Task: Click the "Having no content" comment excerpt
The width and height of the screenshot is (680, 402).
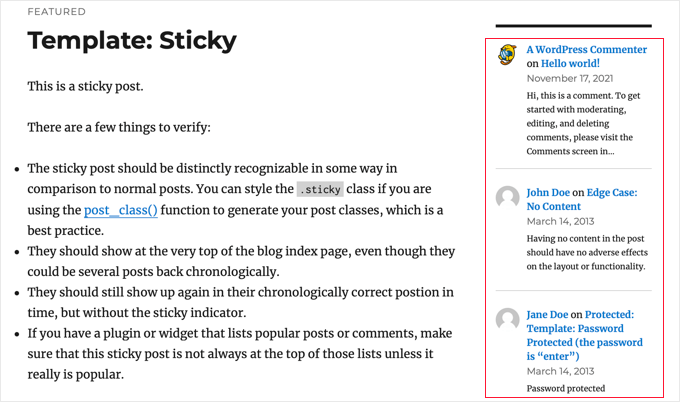Action: click(587, 253)
